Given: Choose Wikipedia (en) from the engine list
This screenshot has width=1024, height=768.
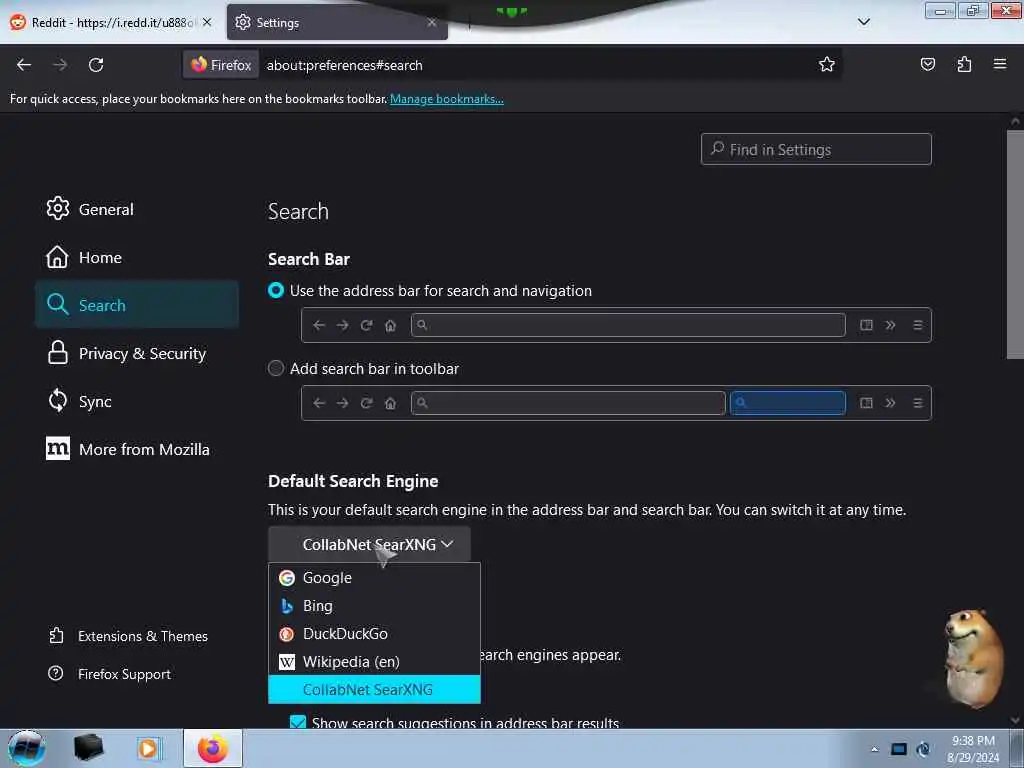Looking at the screenshot, I should pos(374,662).
